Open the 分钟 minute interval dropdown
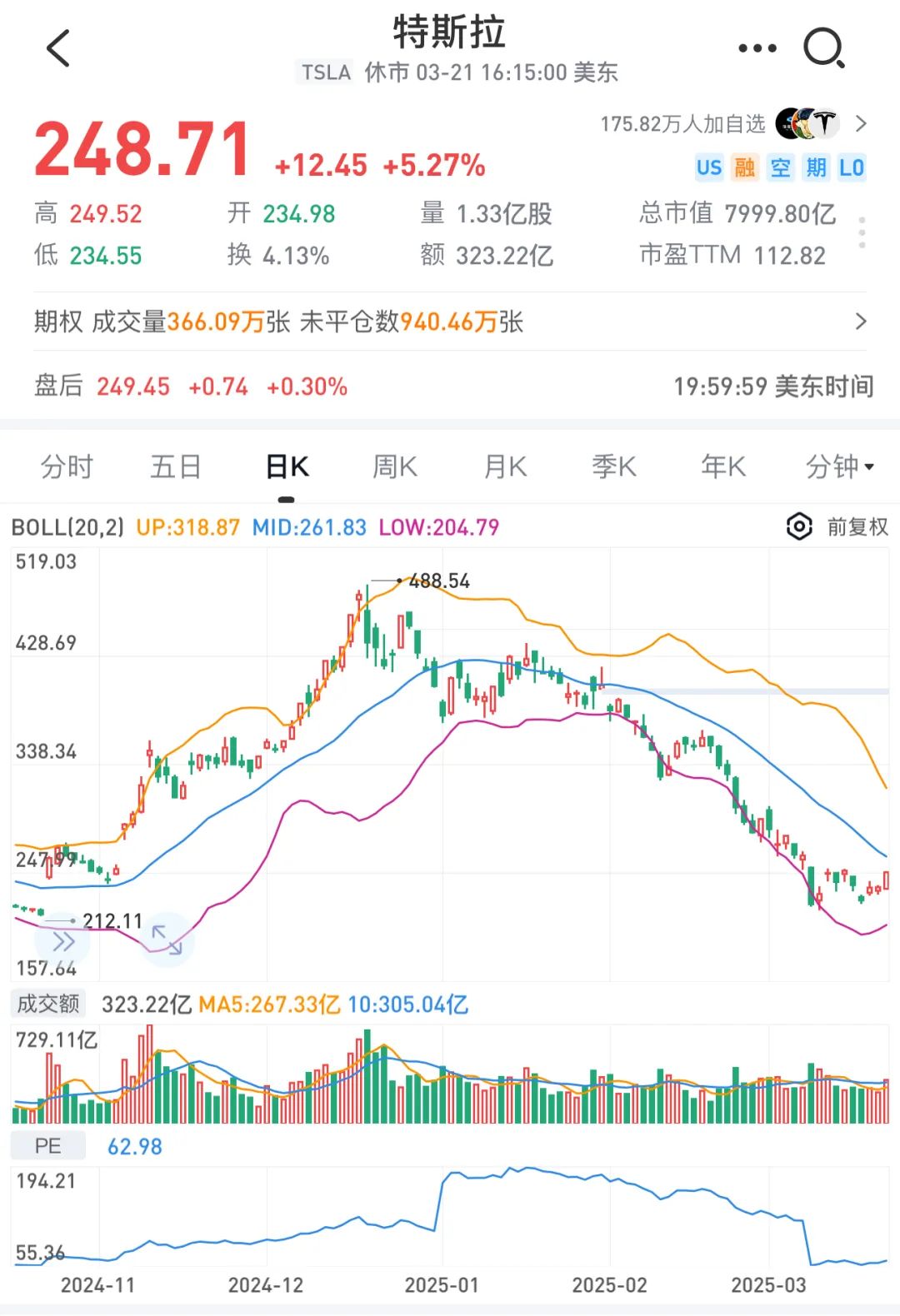900x1316 pixels. click(839, 466)
